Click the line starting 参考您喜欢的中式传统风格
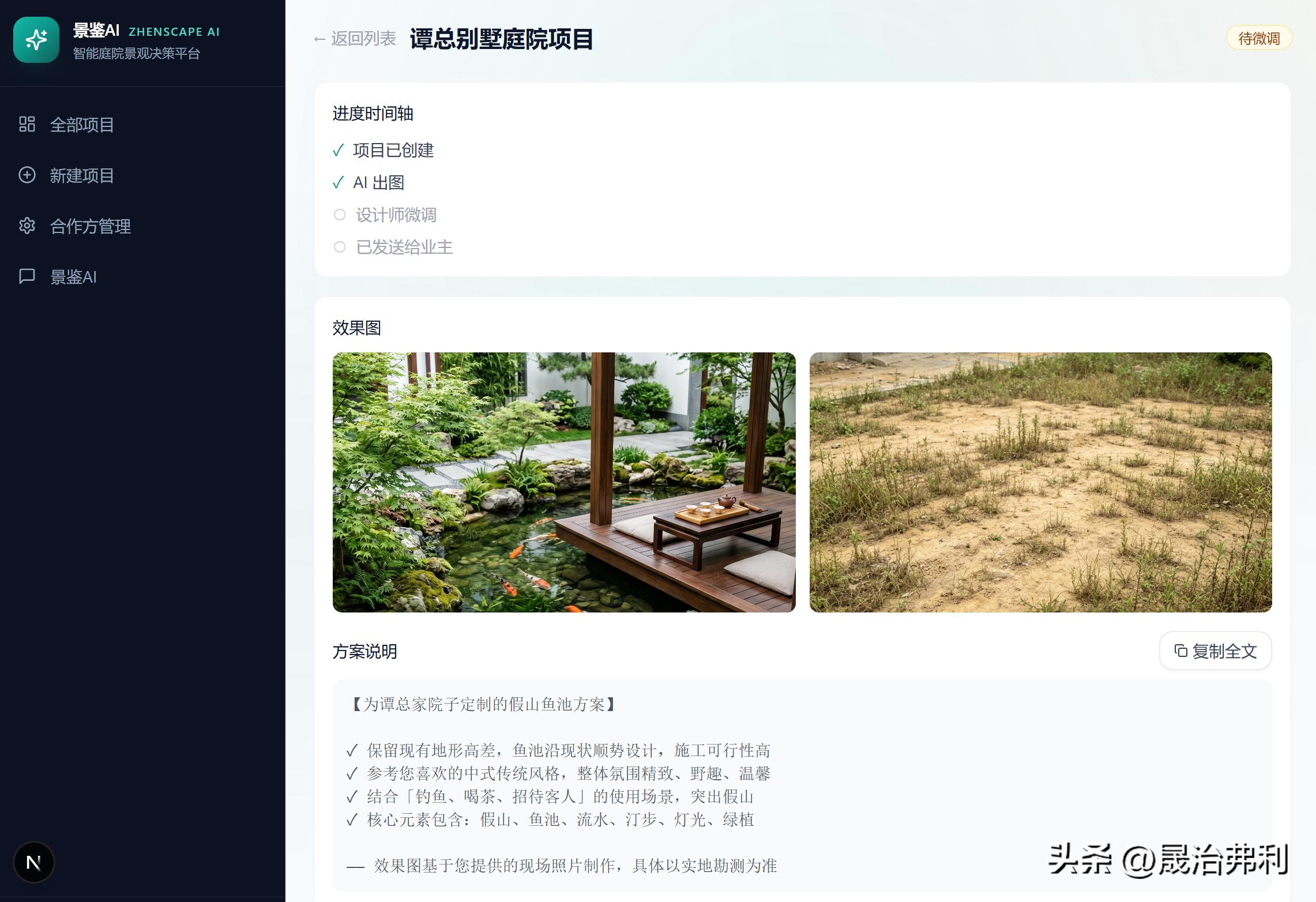Viewport: 1316px width, 902px height. click(558, 773)
